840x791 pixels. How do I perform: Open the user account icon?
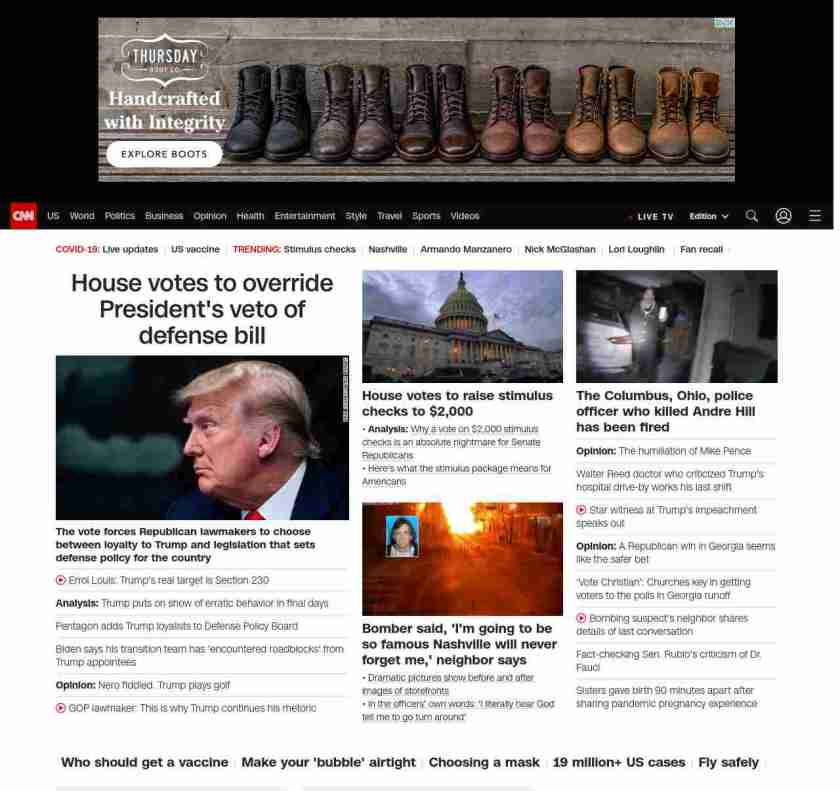pyautogui.click(x=783, y=216)
